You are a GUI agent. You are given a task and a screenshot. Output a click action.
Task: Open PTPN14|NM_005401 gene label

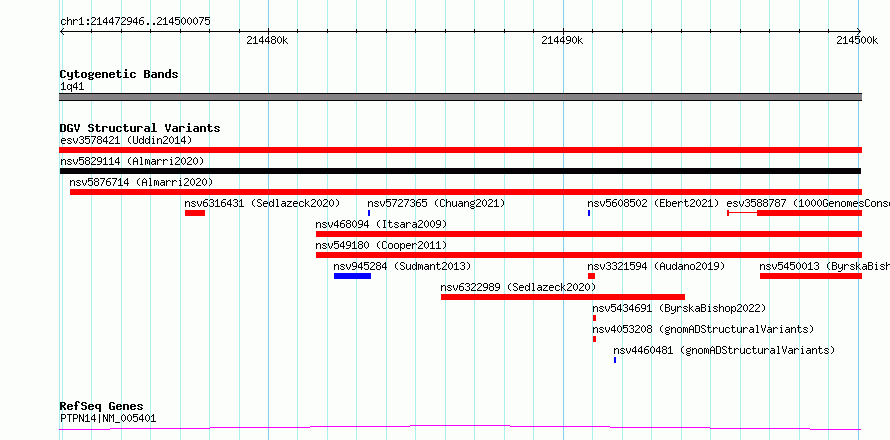point(108,419)
